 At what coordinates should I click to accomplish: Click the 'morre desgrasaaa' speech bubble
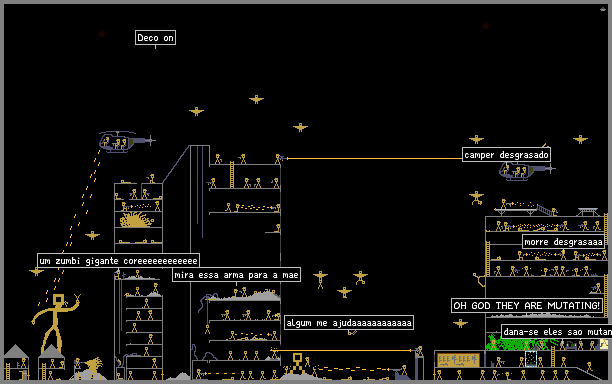[563, 242]
